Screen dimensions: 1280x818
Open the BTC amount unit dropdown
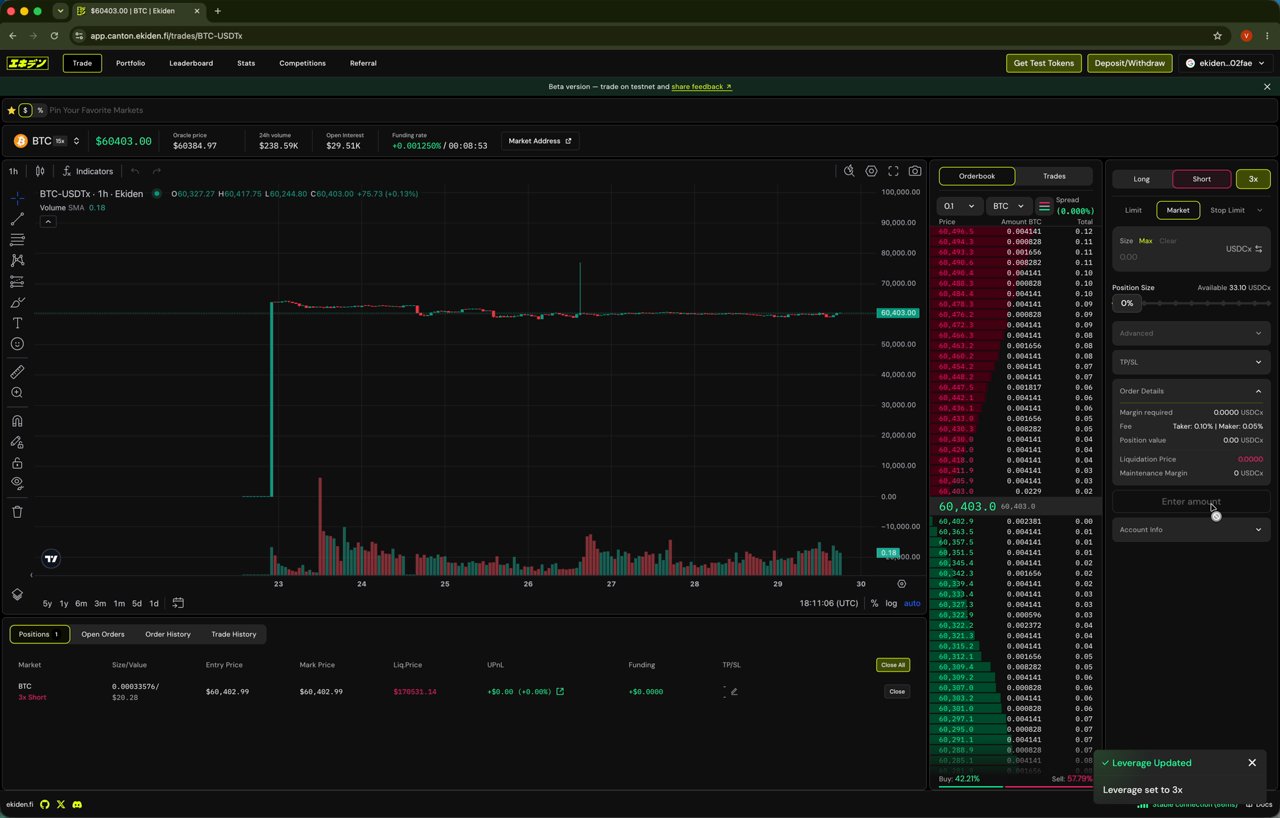[x=1008, y=206]
